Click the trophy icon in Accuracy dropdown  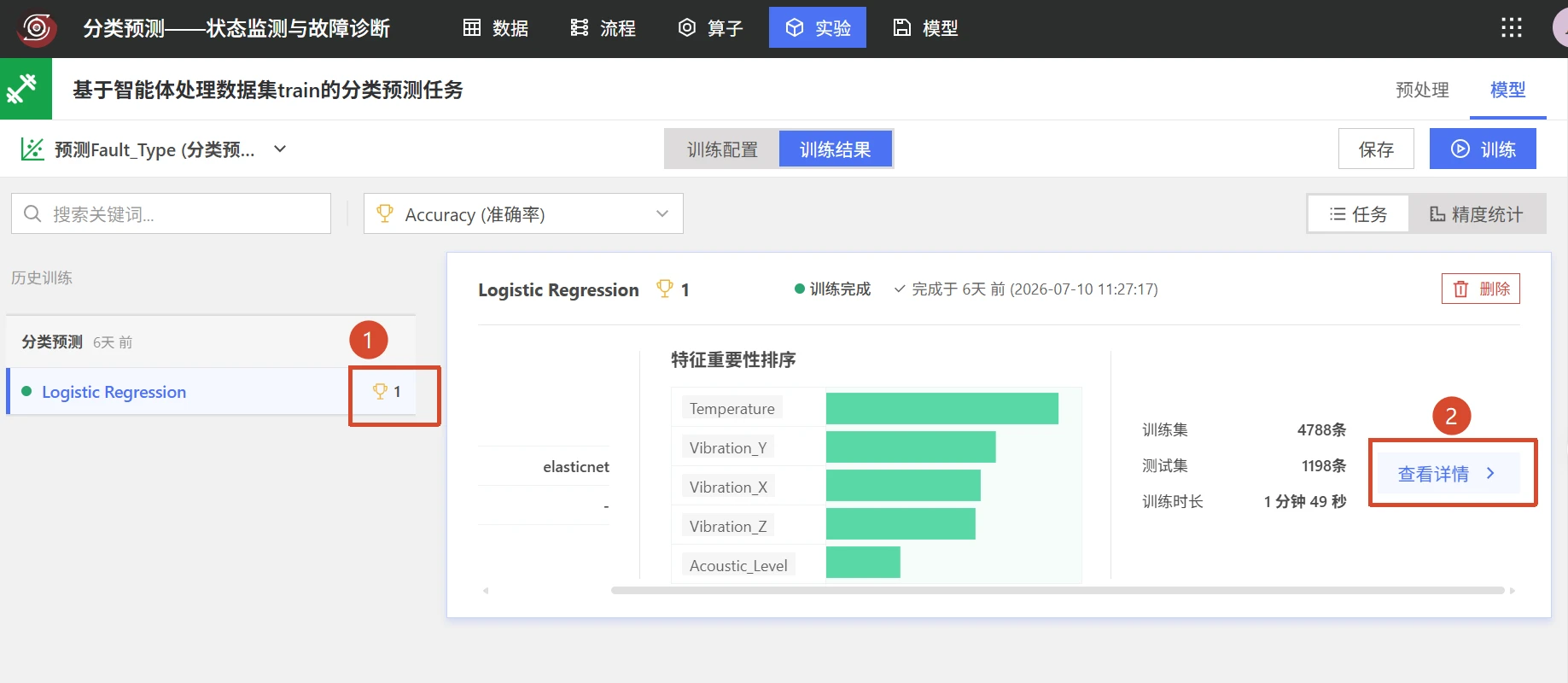tap(385, 213)
